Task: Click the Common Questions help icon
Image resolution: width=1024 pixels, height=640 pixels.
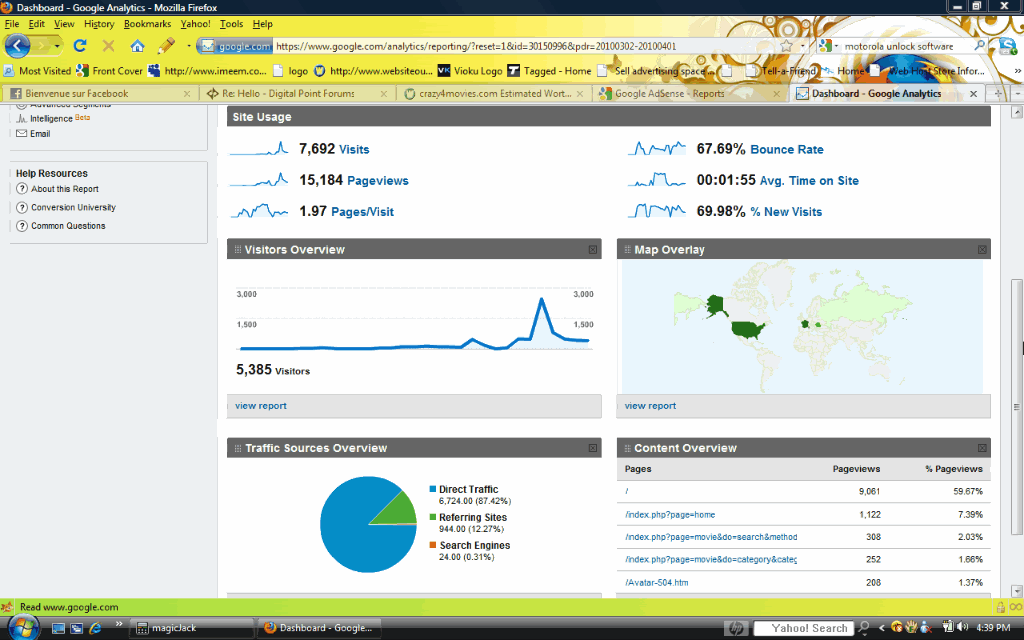Action: (22, 226)
